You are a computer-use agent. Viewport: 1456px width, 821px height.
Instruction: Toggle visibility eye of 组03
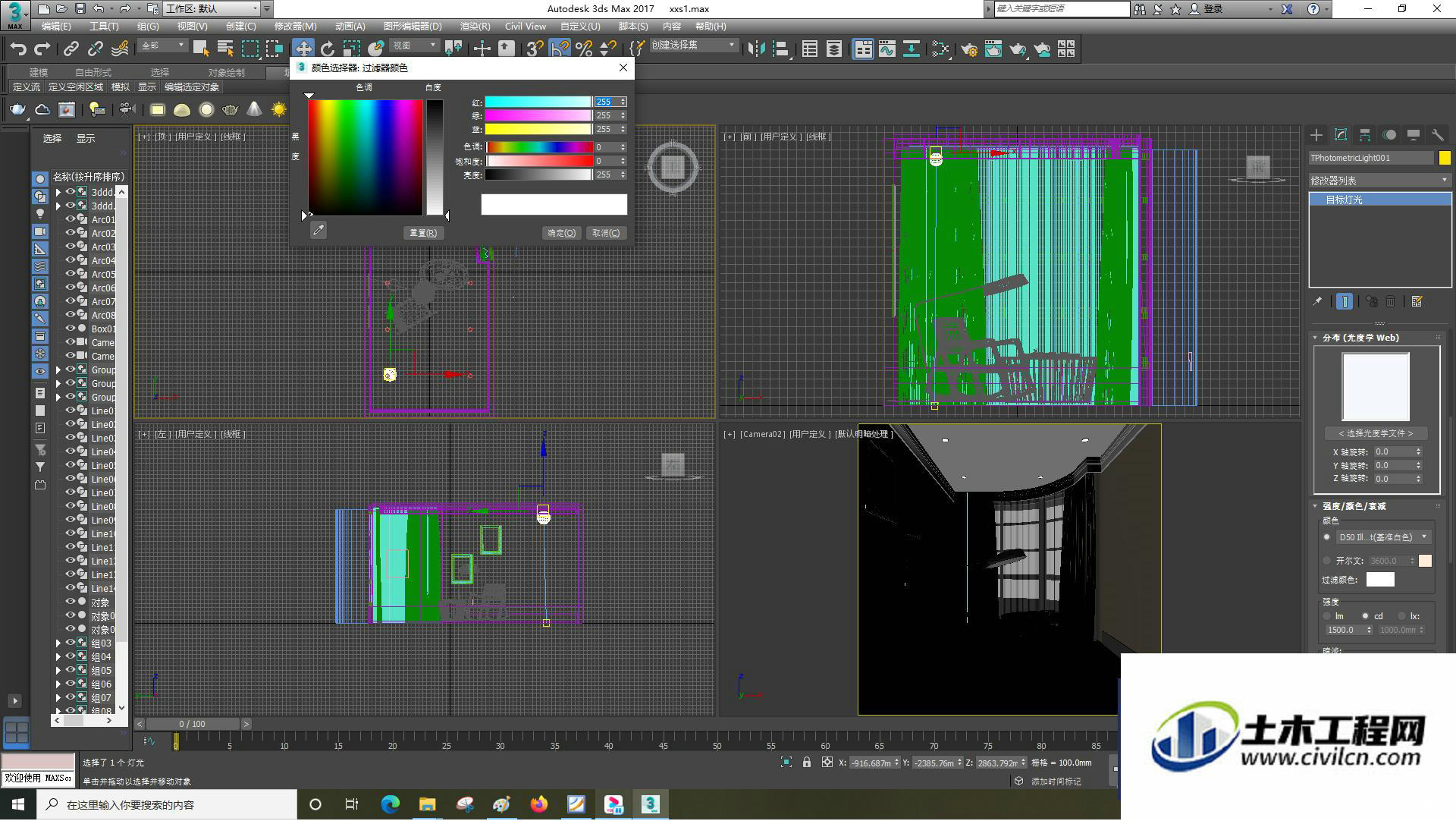tap(70, 643)
